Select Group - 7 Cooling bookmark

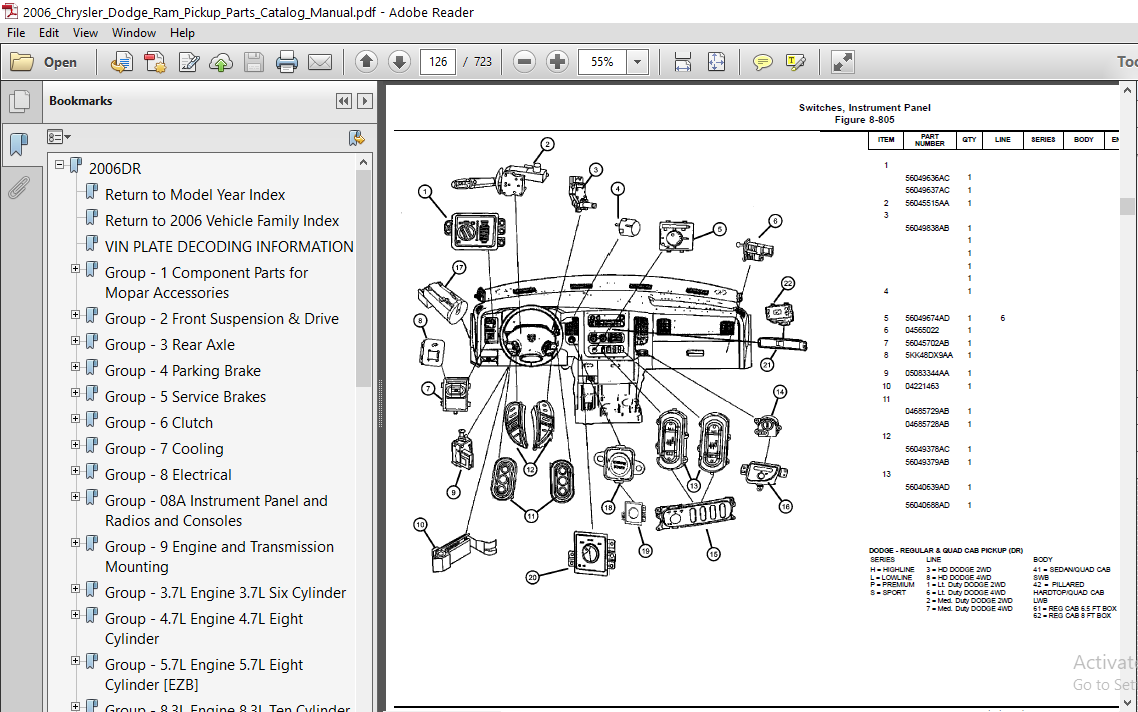(164, 449)
